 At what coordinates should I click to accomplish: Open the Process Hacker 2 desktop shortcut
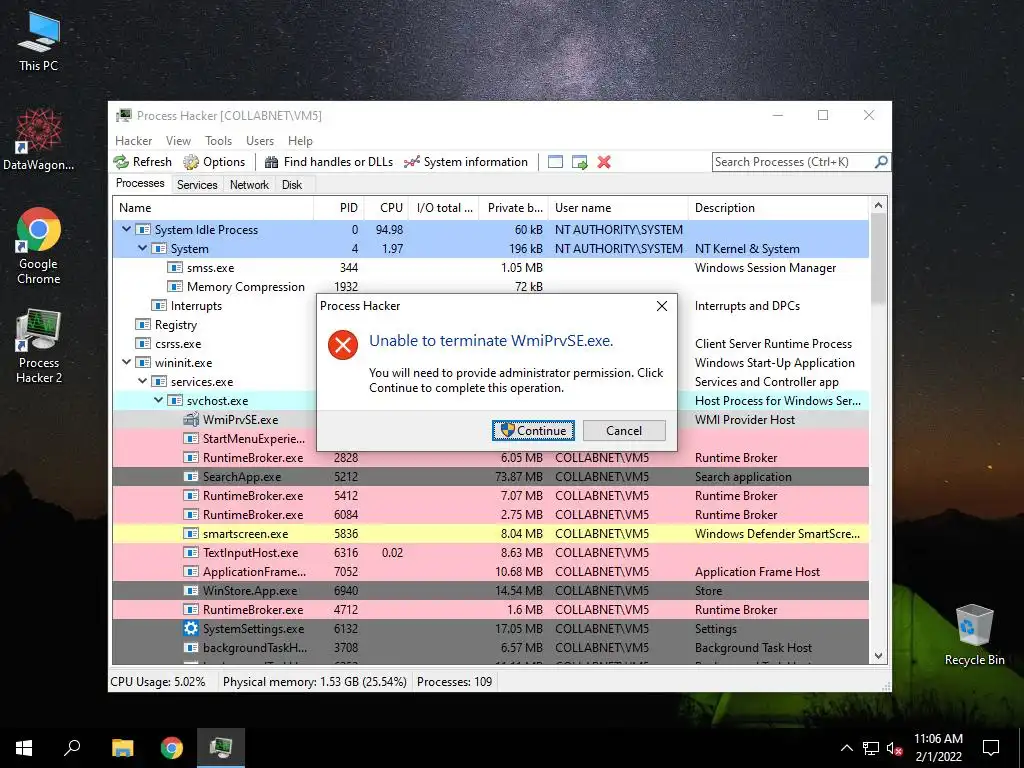39,346
